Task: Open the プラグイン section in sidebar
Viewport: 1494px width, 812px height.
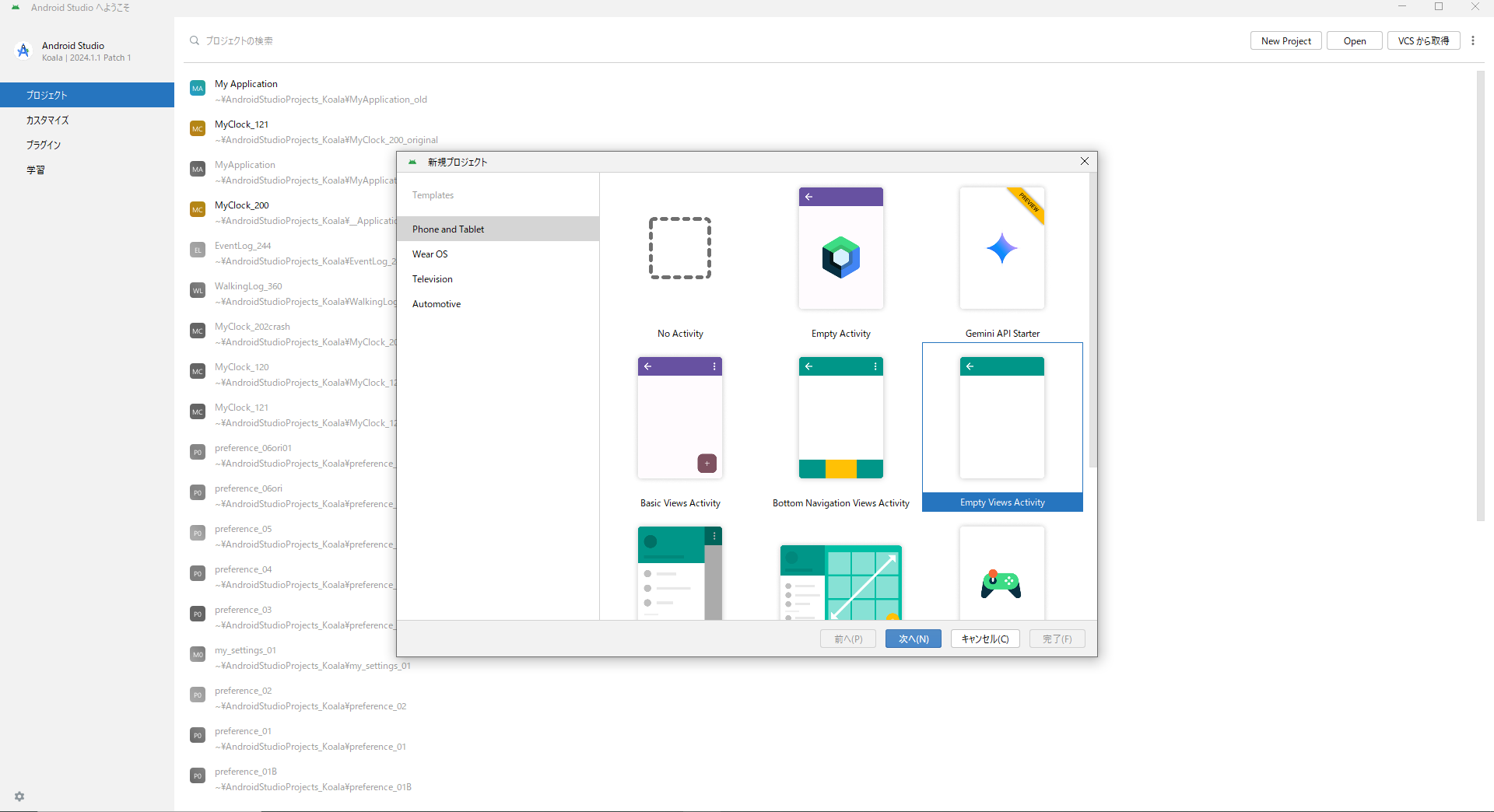Action: 44,145
